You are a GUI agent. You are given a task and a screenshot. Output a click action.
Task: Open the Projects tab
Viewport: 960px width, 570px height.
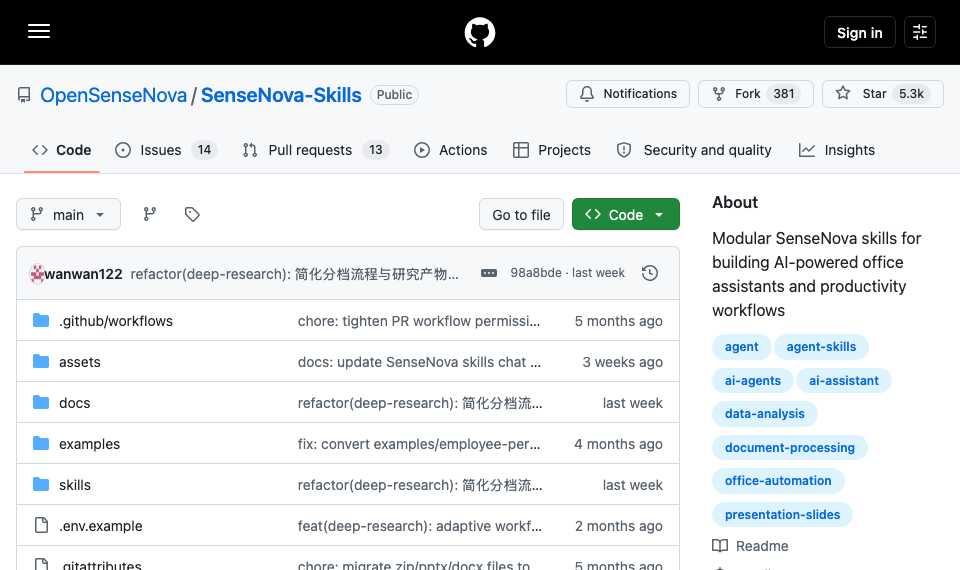(552, 150)
